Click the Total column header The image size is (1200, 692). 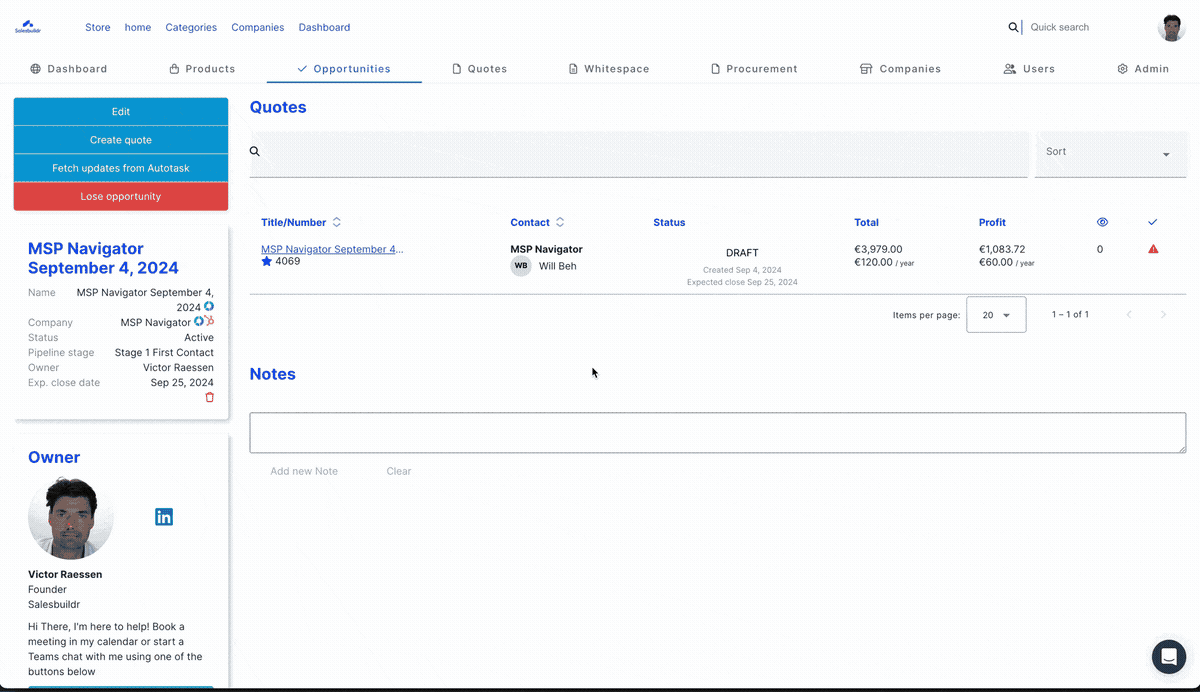tap(866, 222)
